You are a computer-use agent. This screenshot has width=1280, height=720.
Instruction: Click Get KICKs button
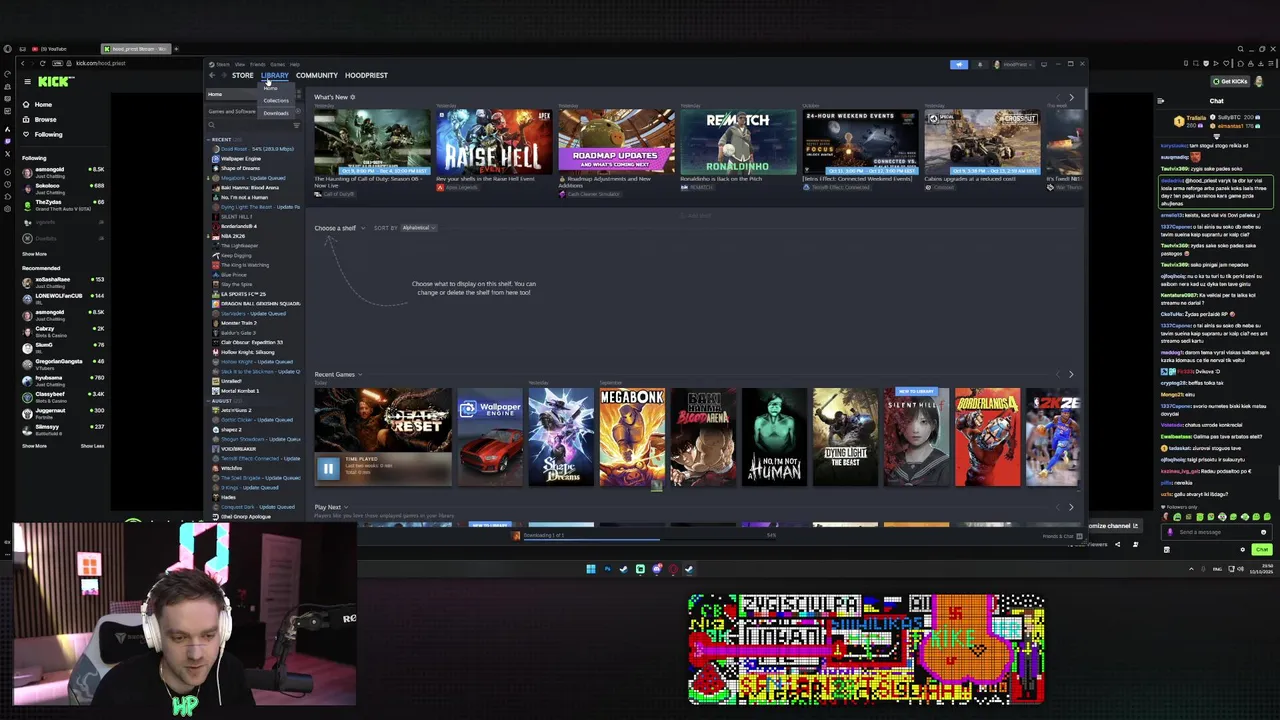tap(1230, 81)
